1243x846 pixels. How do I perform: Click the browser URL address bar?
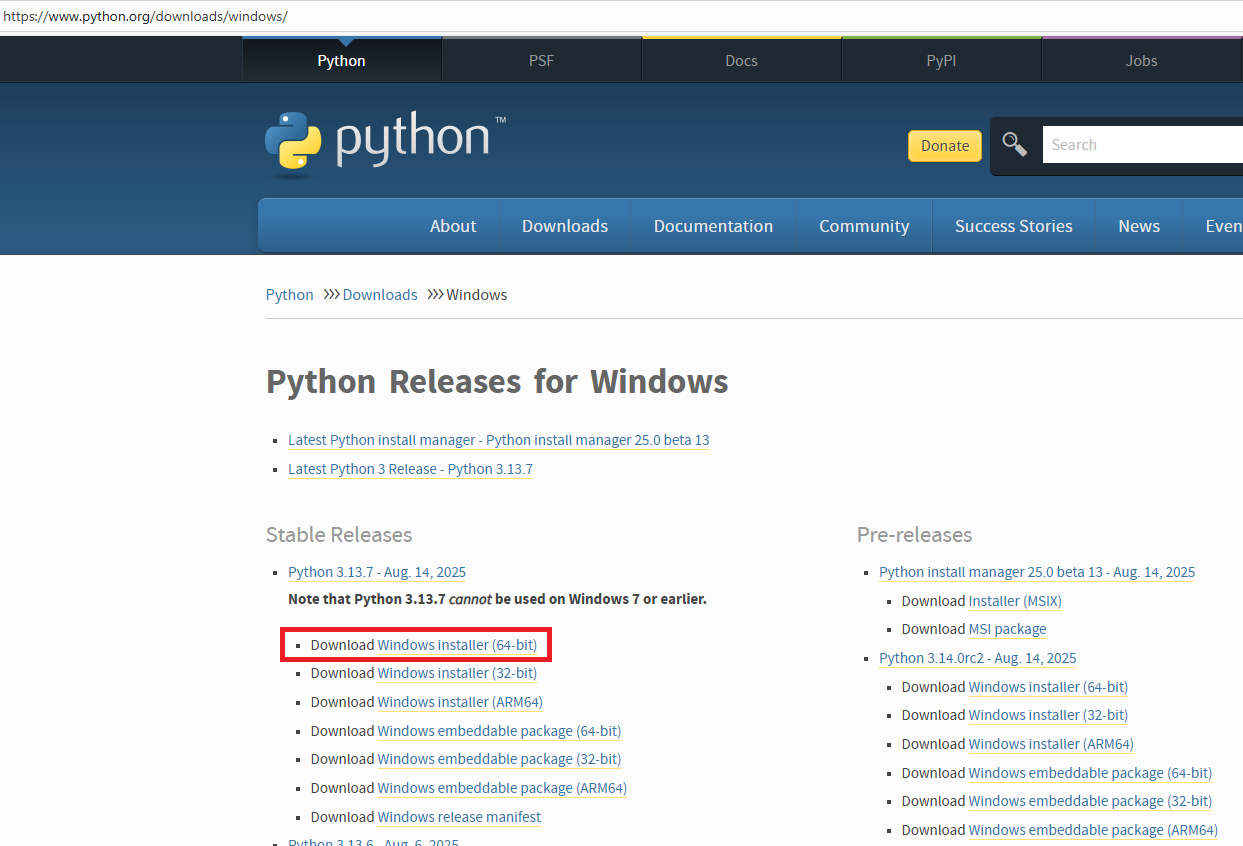621,17
